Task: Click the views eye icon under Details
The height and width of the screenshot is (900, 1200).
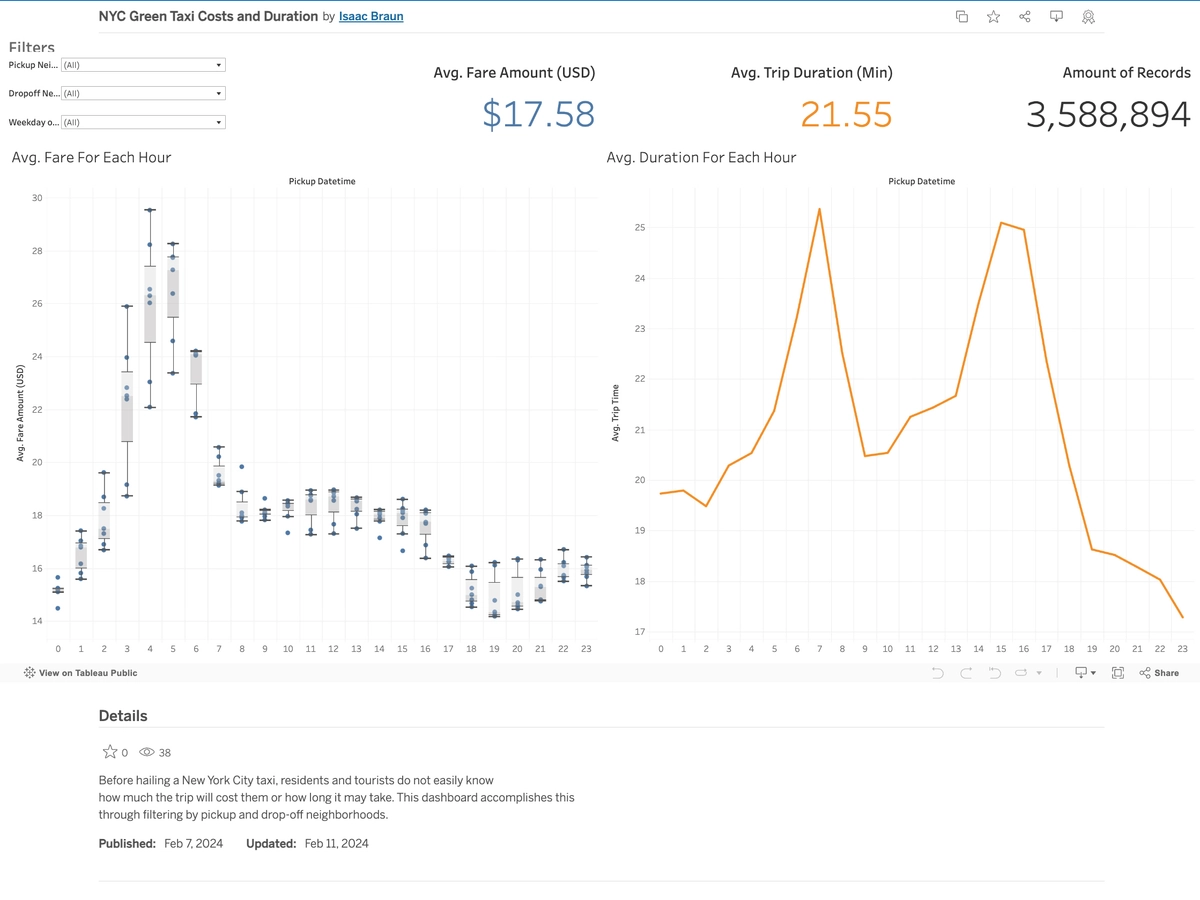Action: (146, 752)
